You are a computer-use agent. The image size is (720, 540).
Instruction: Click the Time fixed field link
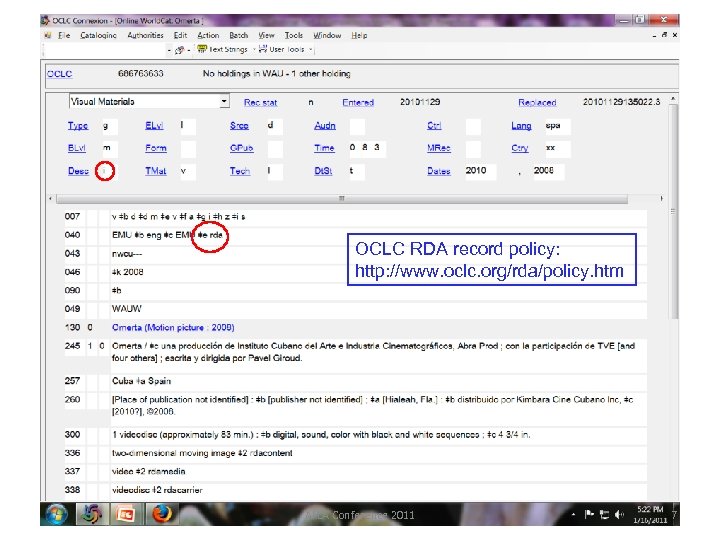[324, 148]
